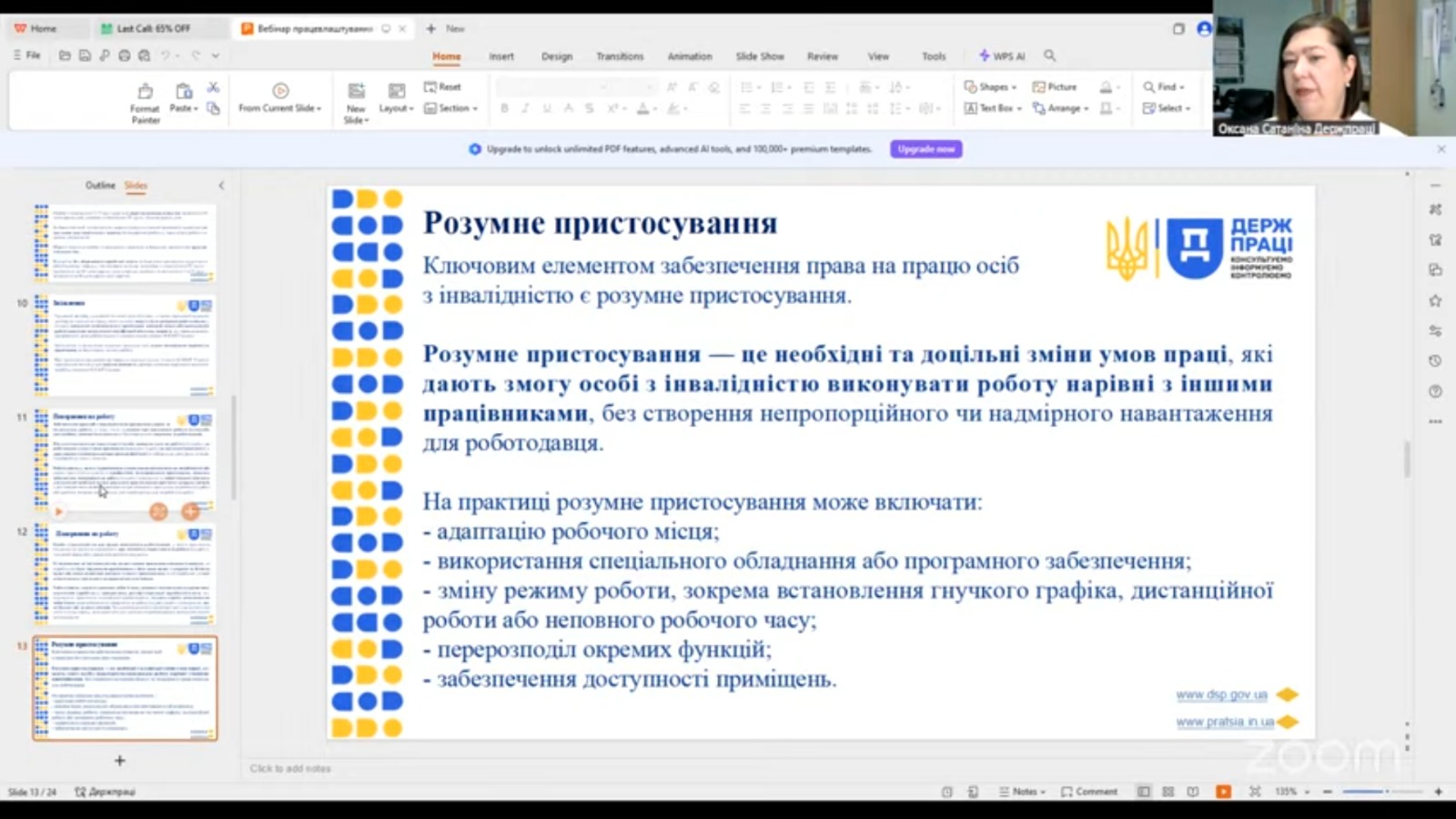Start slideshow with orange play button in status bar
Viewport: 1456px width, 819px height.
[1223, 792]
